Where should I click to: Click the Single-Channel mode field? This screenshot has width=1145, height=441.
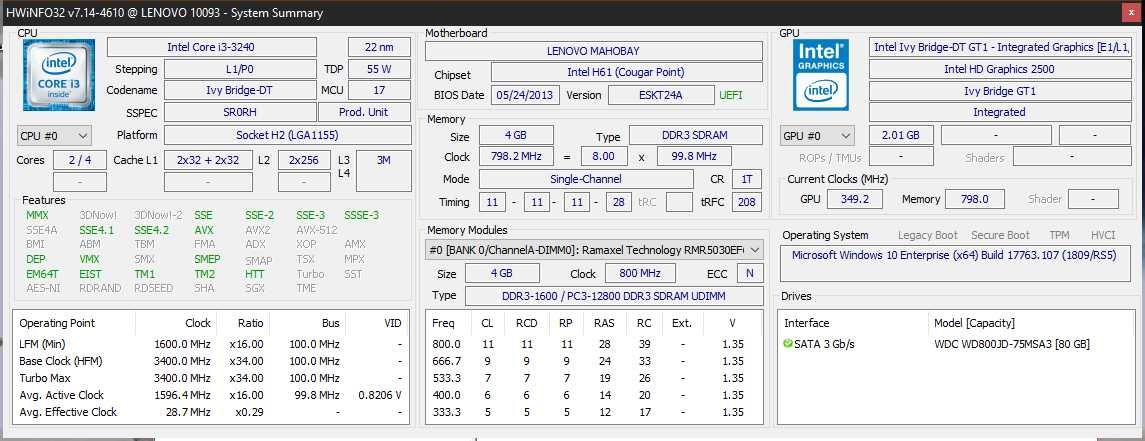point(586,179)
